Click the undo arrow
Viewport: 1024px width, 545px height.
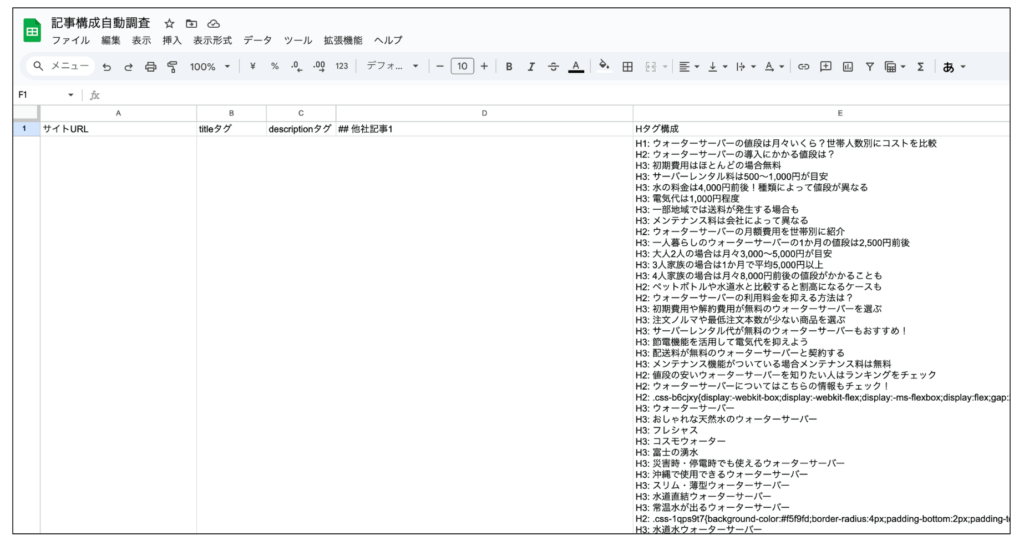pos(106,67)
